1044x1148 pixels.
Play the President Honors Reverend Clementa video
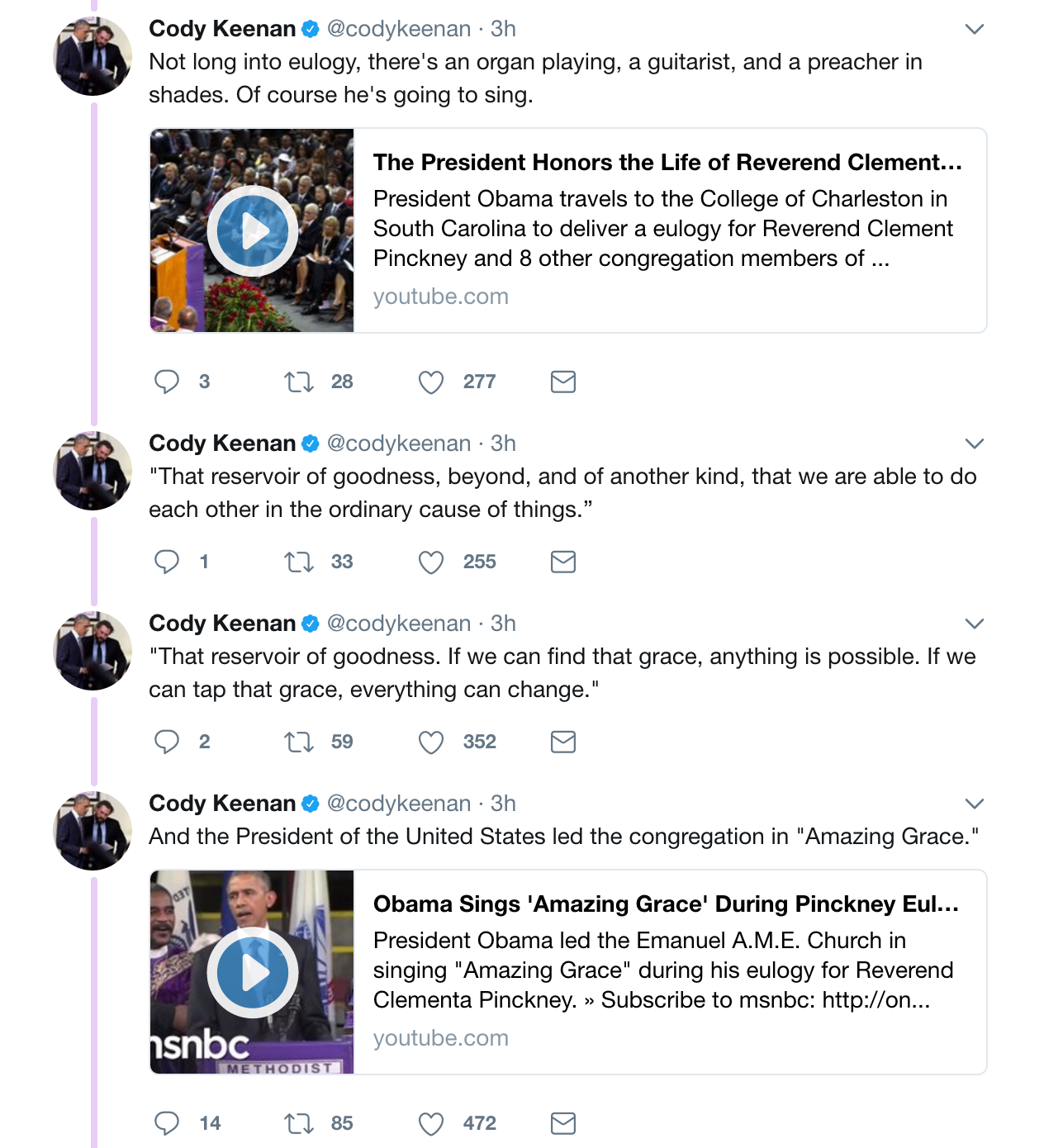tap(252, 231)
